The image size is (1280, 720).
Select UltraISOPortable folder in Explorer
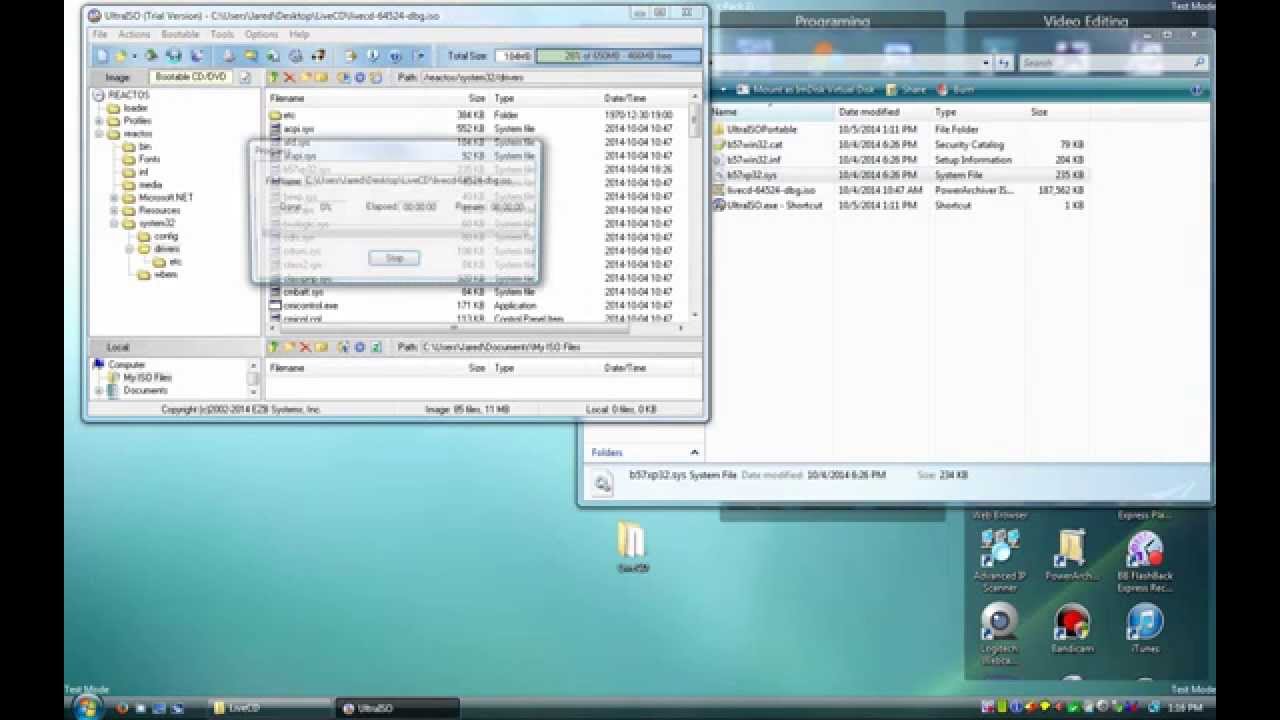(763, 130)
